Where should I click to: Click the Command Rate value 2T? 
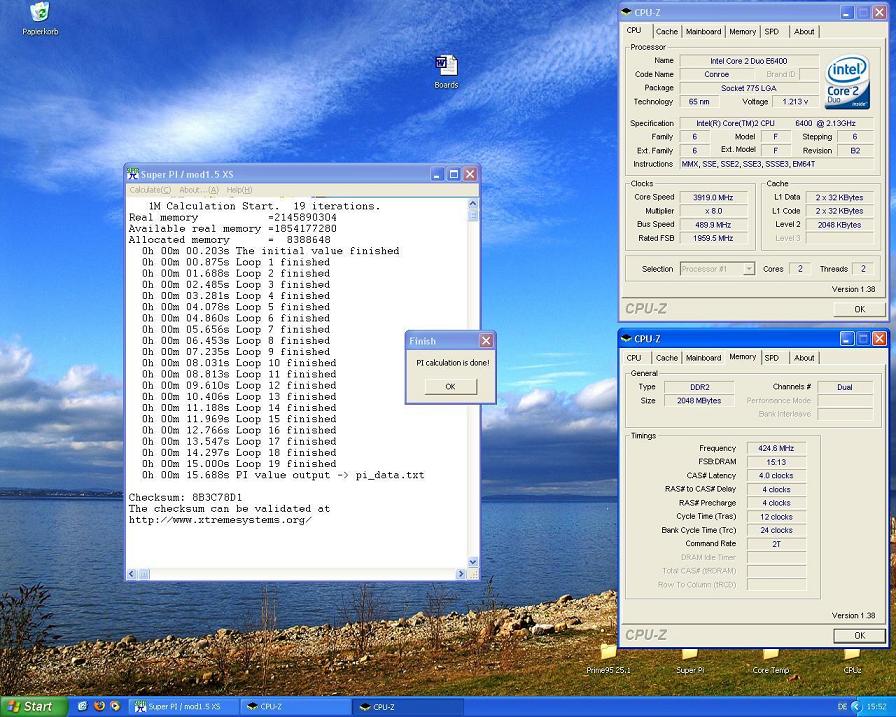coord(776,544)
